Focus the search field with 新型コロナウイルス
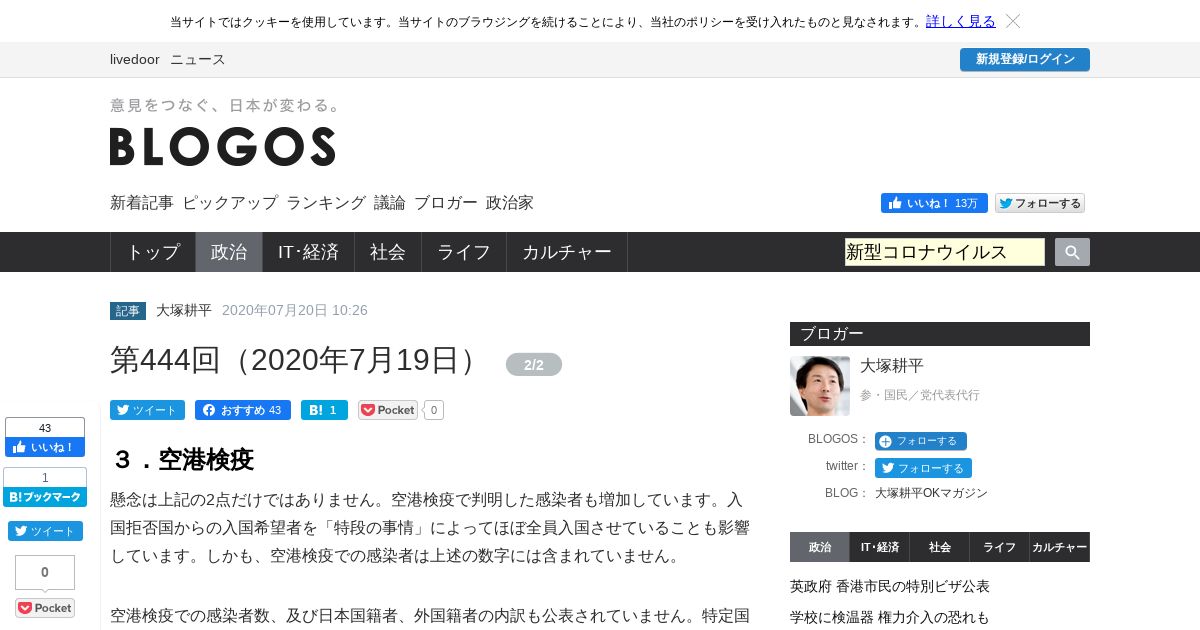Screen dimensions: 1200x630 point(945,252)
